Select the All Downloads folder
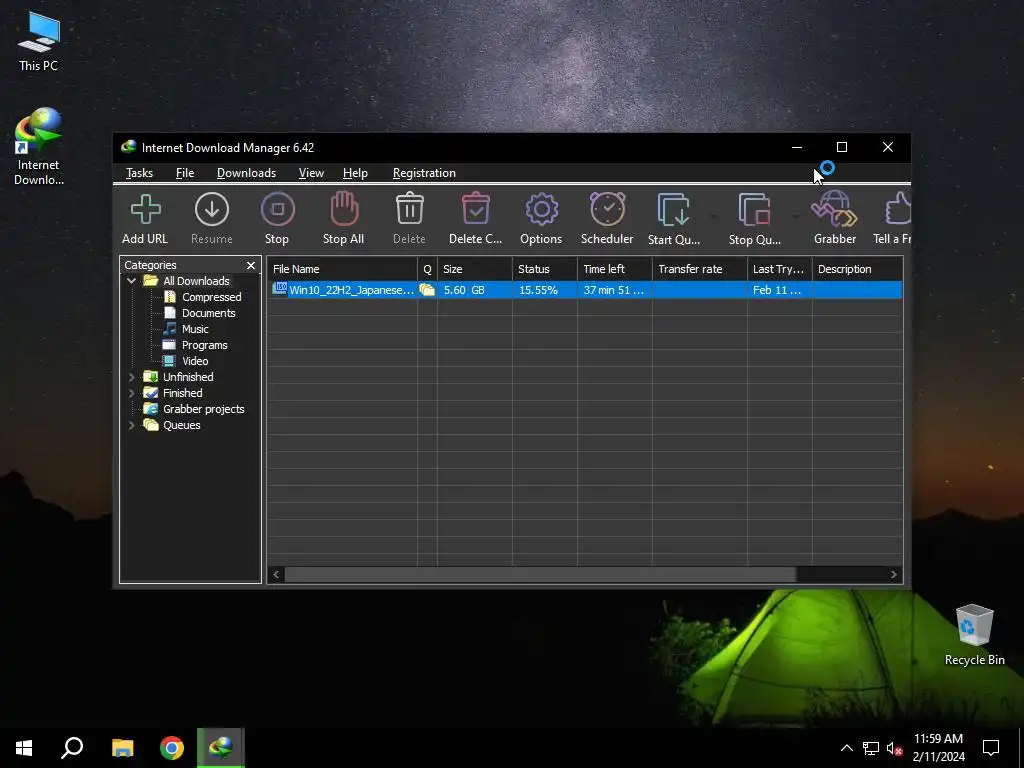The height and width of the screenshot is (768, 1024). coord(196,281)
